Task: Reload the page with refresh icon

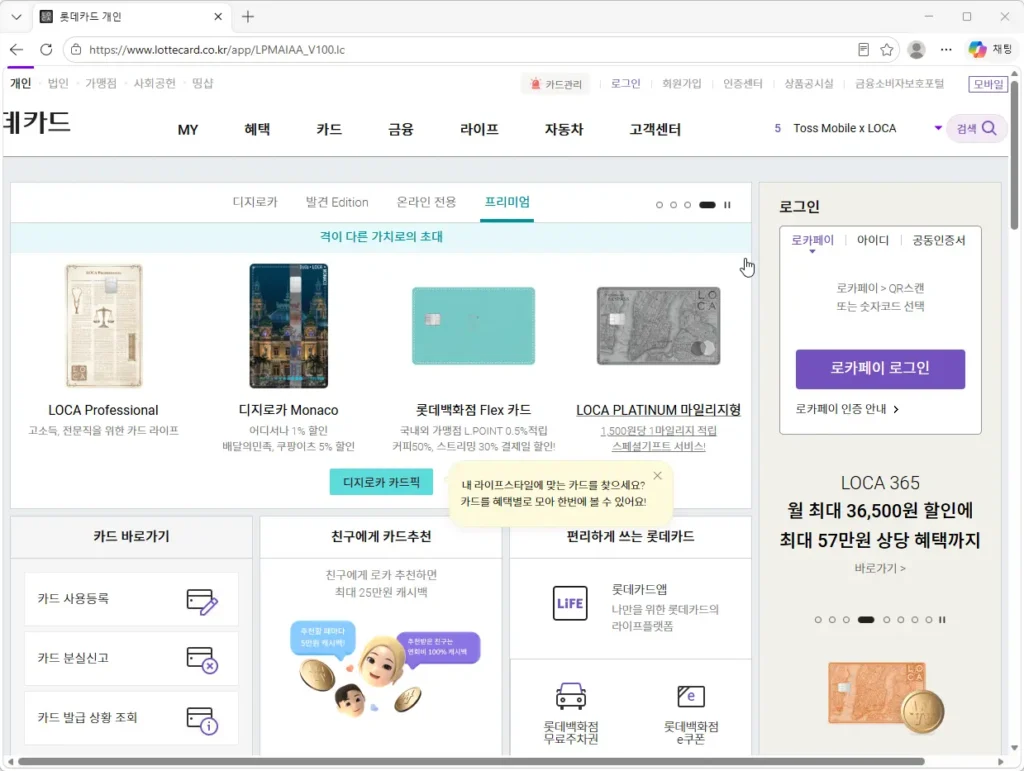Action: pyautogui.click(x=46, y=50)
